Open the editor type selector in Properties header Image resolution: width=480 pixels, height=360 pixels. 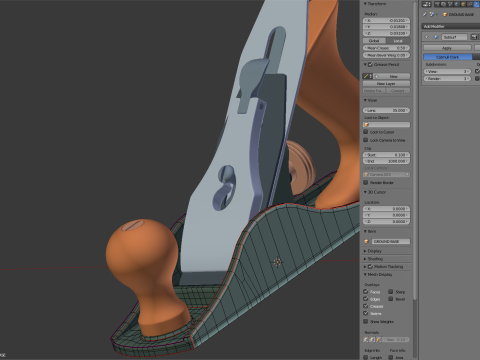coord(427,4)
